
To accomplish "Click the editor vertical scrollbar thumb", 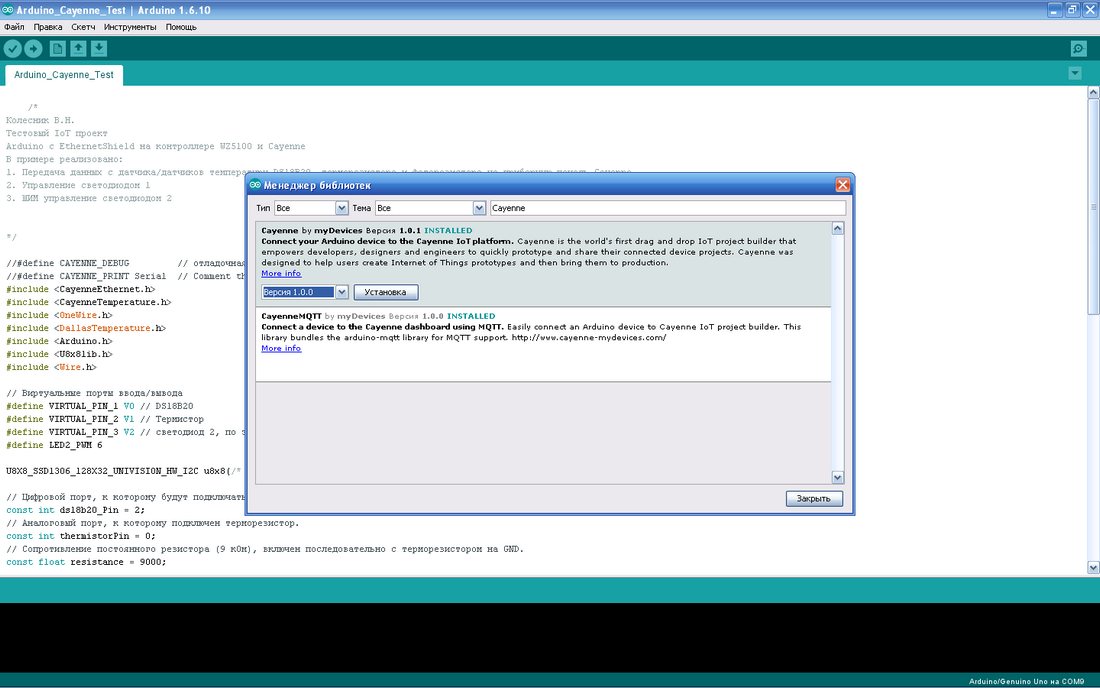I will pos(1093,207).
